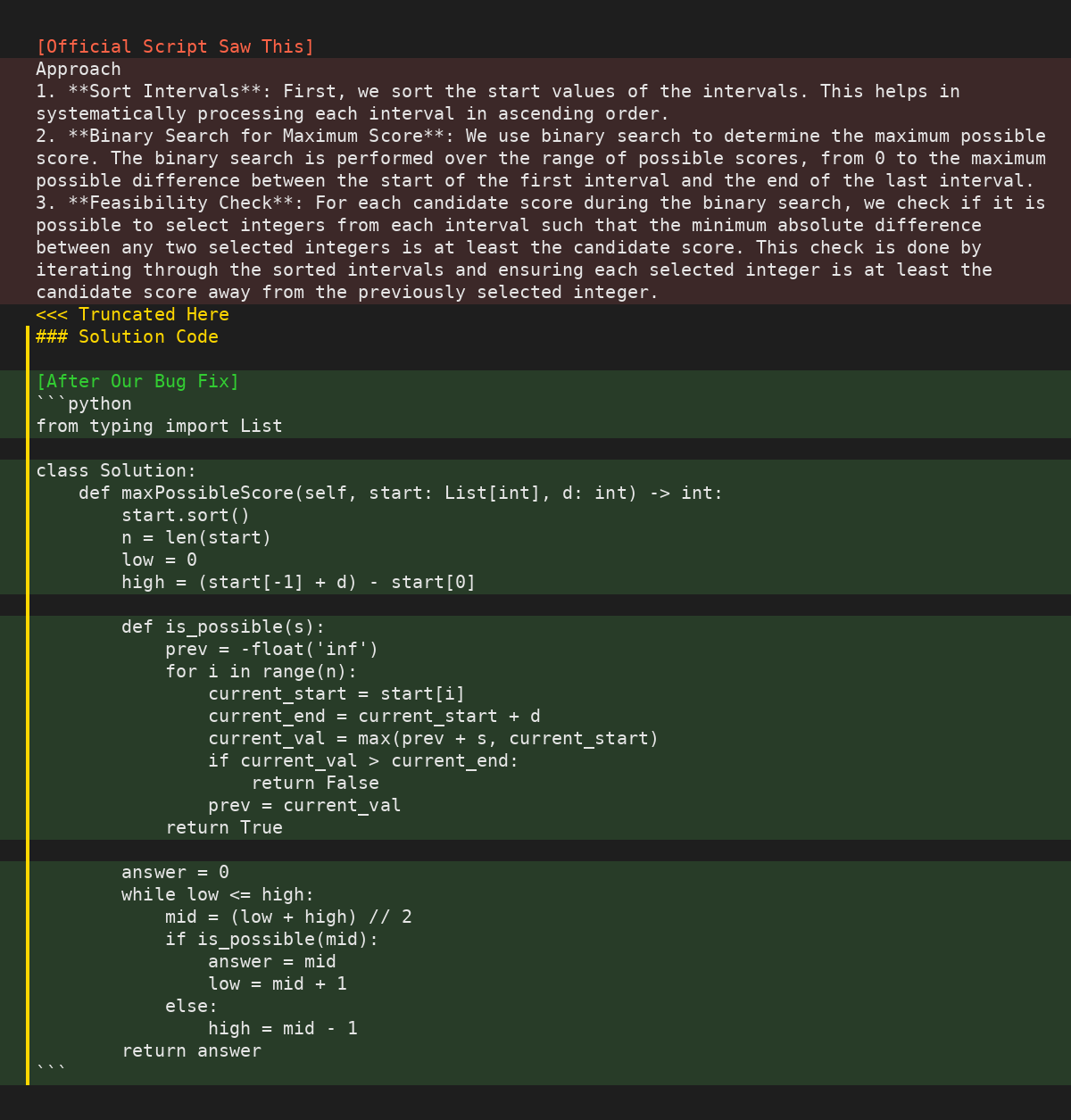
Task: Click the 'return answer' line
Action: click(x=191, y=1051)
